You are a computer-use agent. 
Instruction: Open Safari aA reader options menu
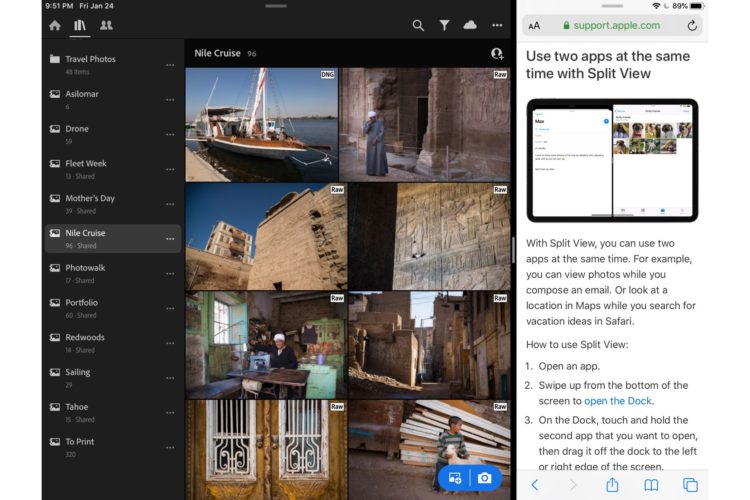[x=535, y=26]
